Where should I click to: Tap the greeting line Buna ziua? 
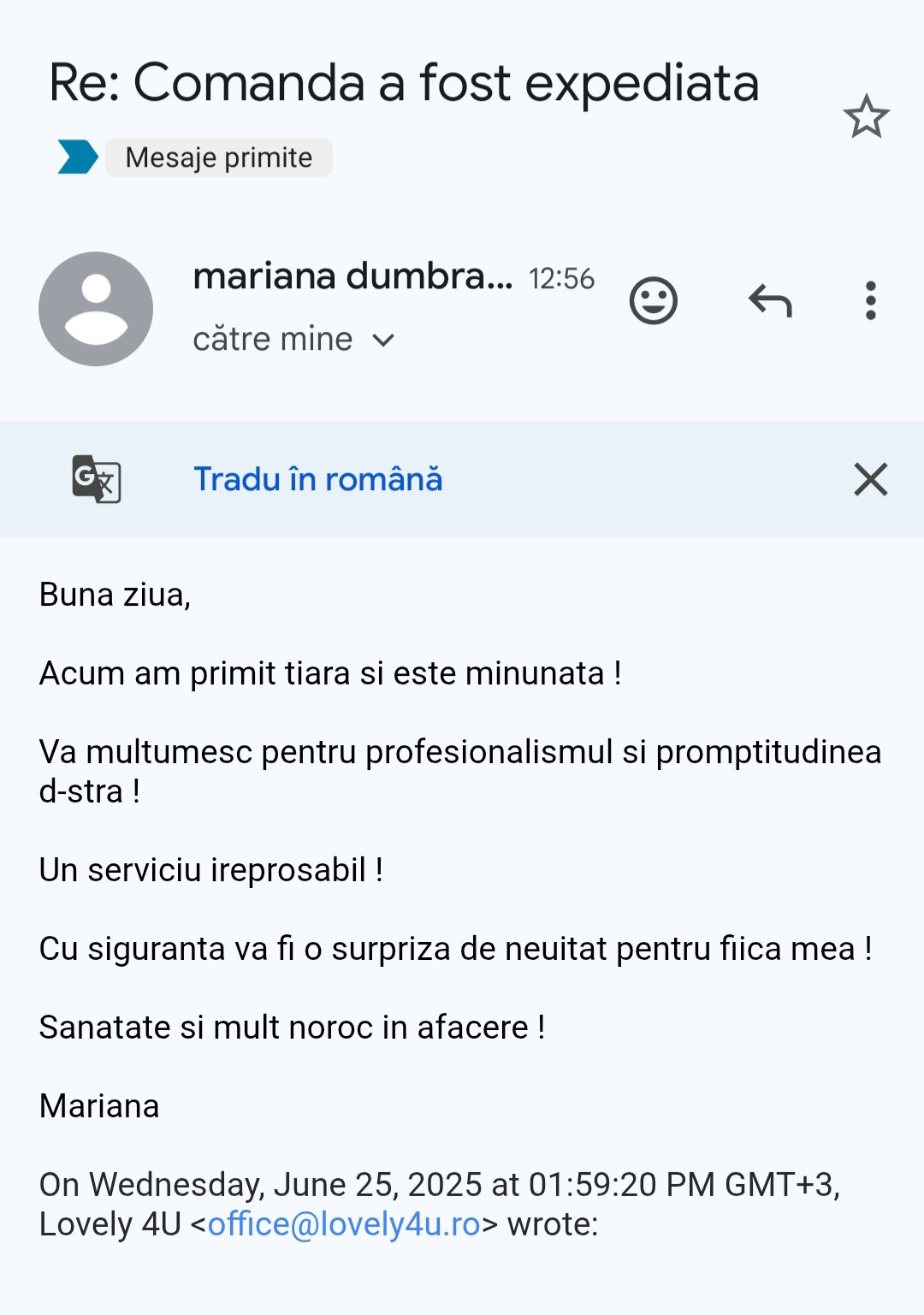[x=115, y=595]
